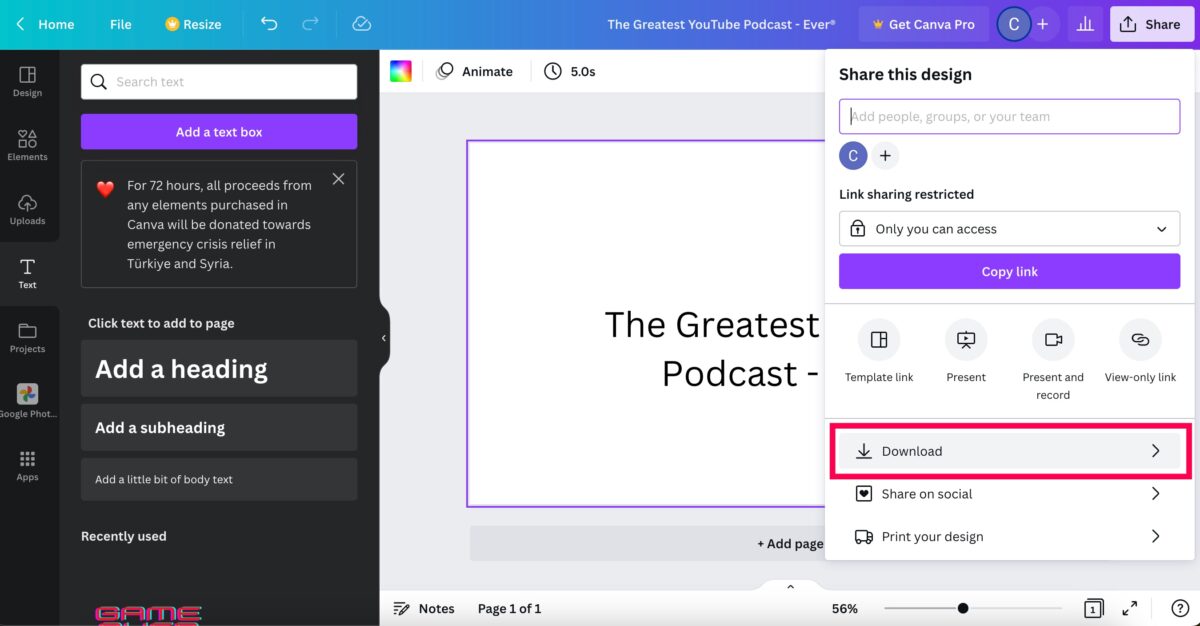Viewport: 1200px width, 626px height.
Task: Open the Share on social submenu
Action: click(1009, 494)
